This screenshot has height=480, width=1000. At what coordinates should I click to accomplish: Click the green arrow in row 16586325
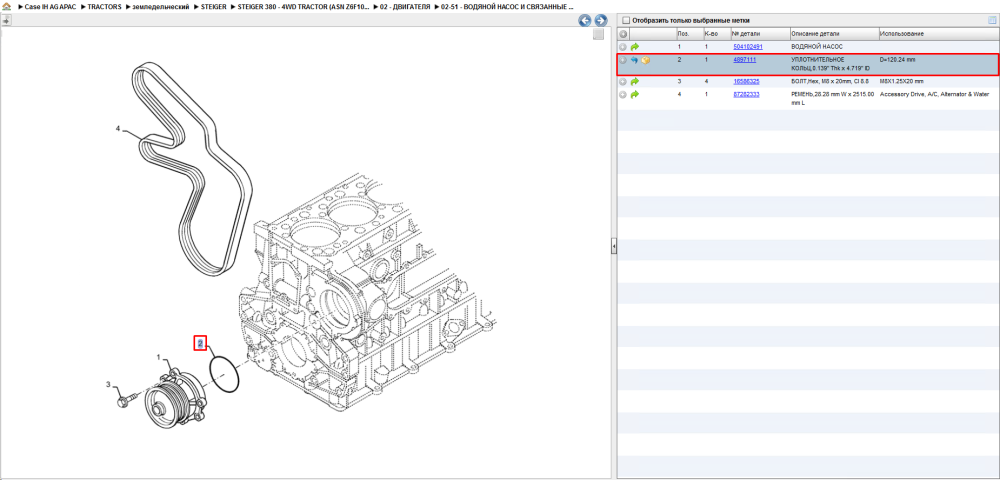635,82
